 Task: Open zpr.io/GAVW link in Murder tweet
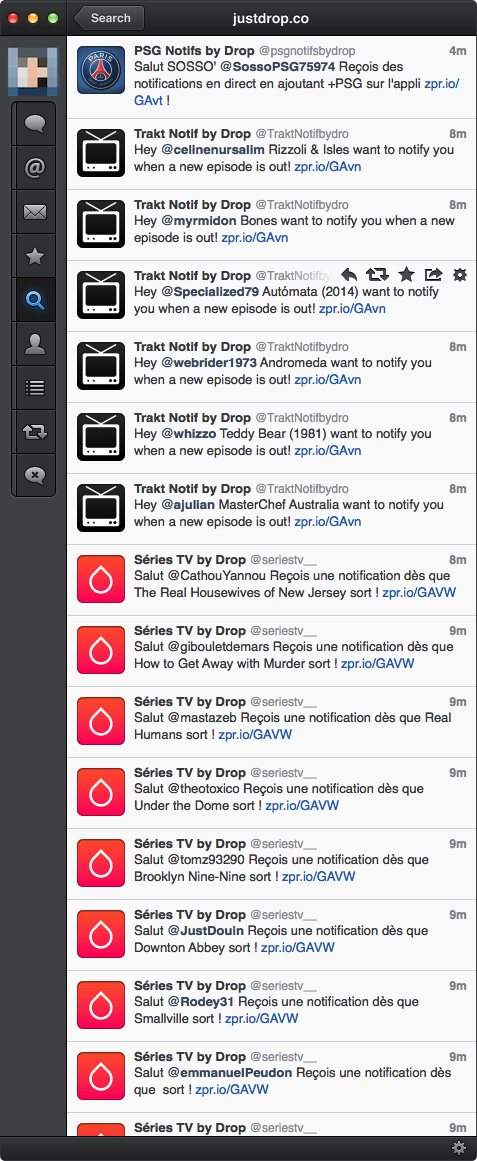tap(378, 664)
